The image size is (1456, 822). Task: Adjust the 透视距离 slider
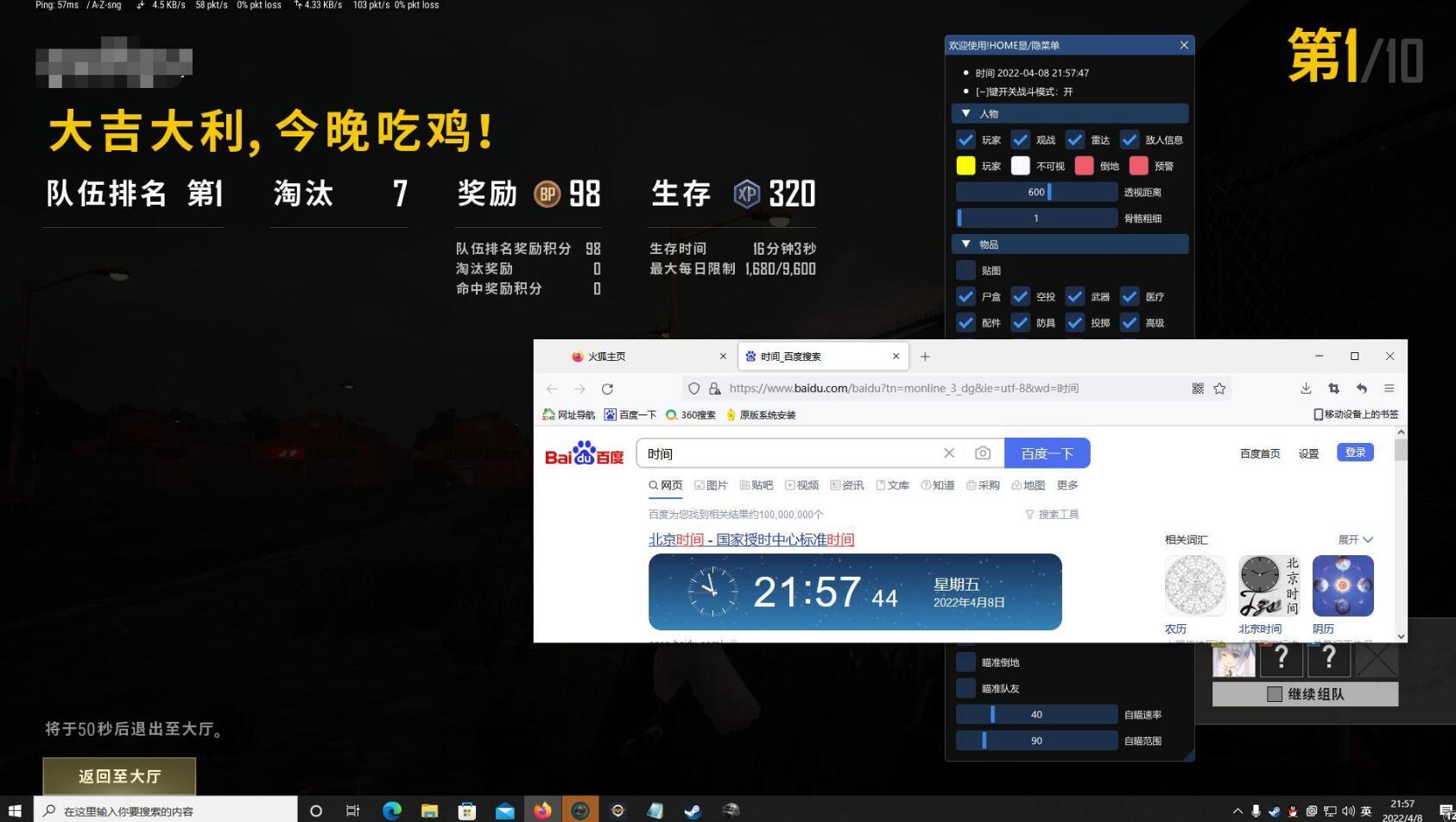1037,193
